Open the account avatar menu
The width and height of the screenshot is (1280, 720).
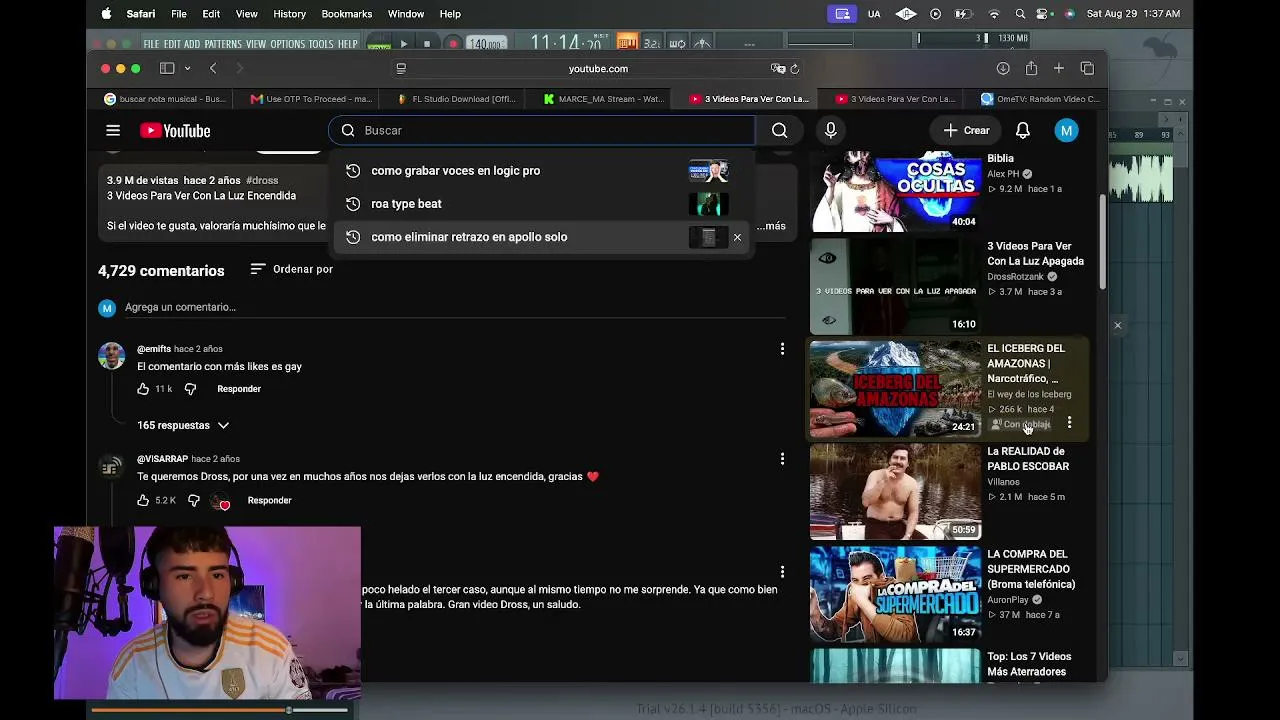(1066, 130)
